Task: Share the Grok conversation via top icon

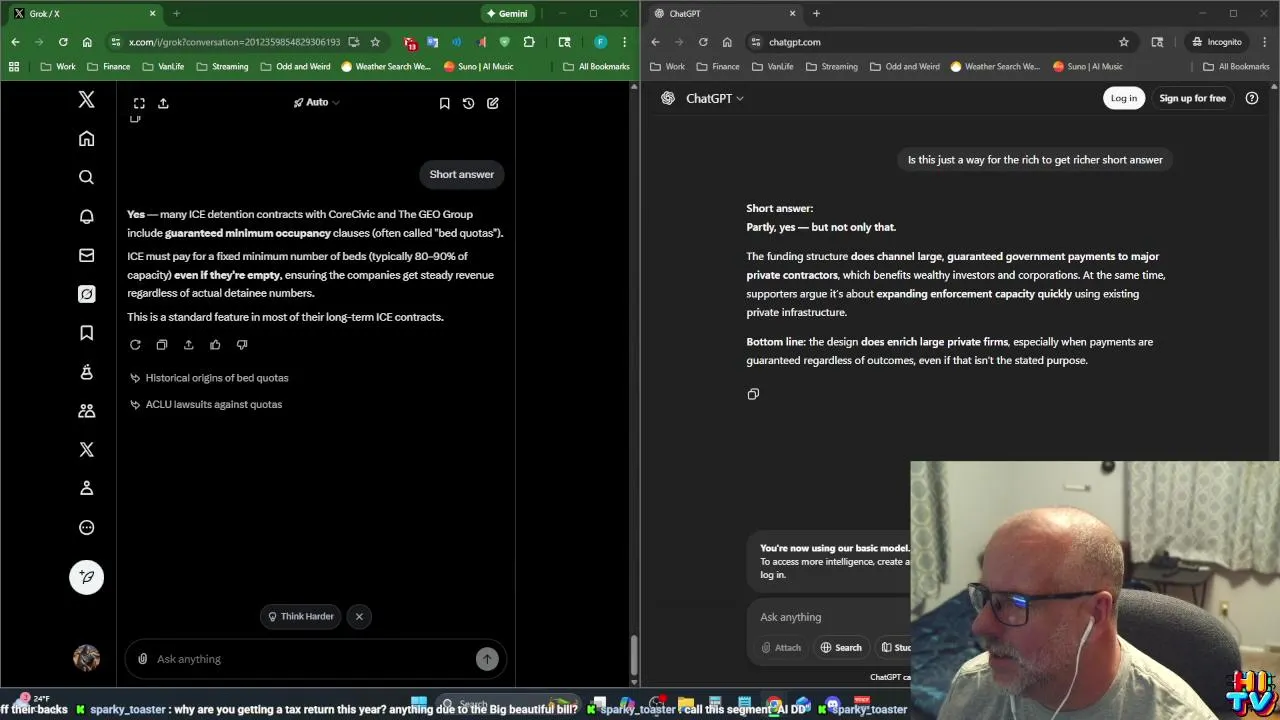Action: coord(163,103)
